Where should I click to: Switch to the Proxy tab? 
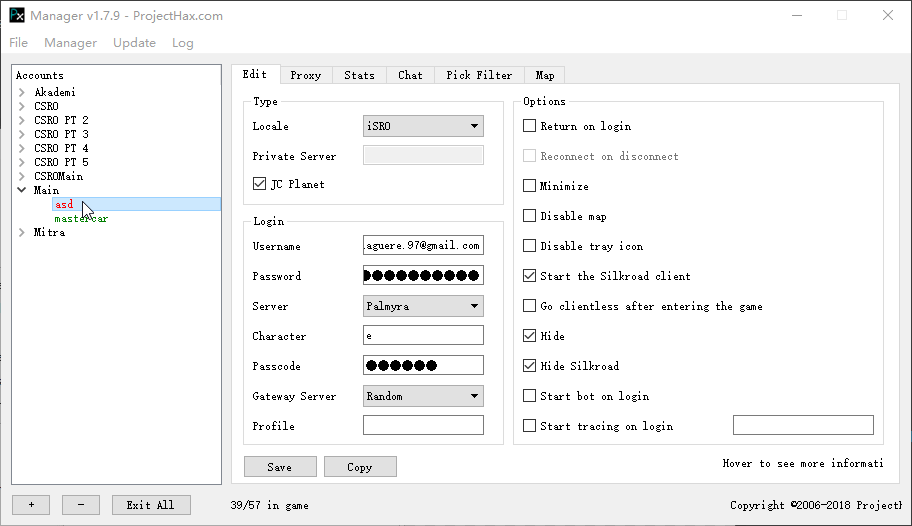click(306, 75)
